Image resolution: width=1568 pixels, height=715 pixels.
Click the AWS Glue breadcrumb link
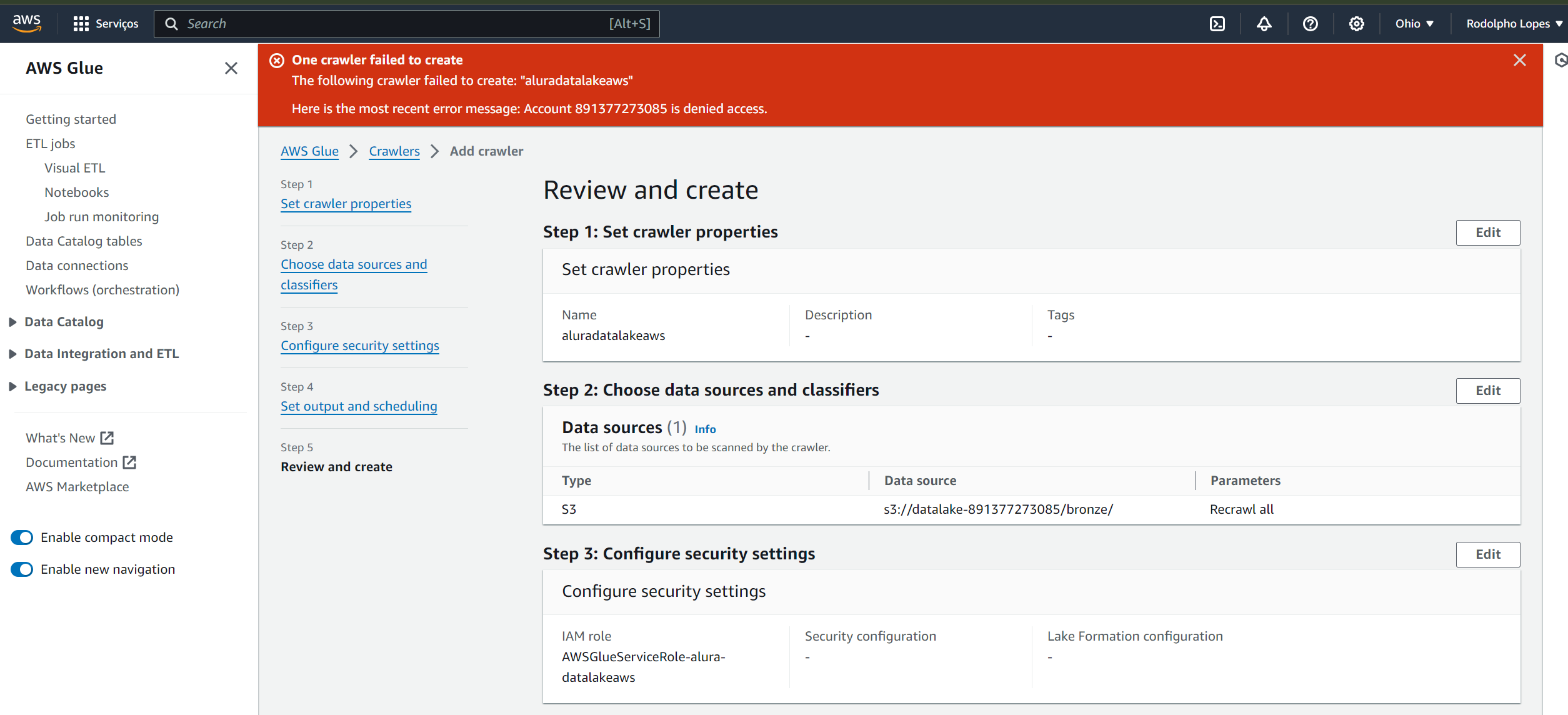(309, 151)
